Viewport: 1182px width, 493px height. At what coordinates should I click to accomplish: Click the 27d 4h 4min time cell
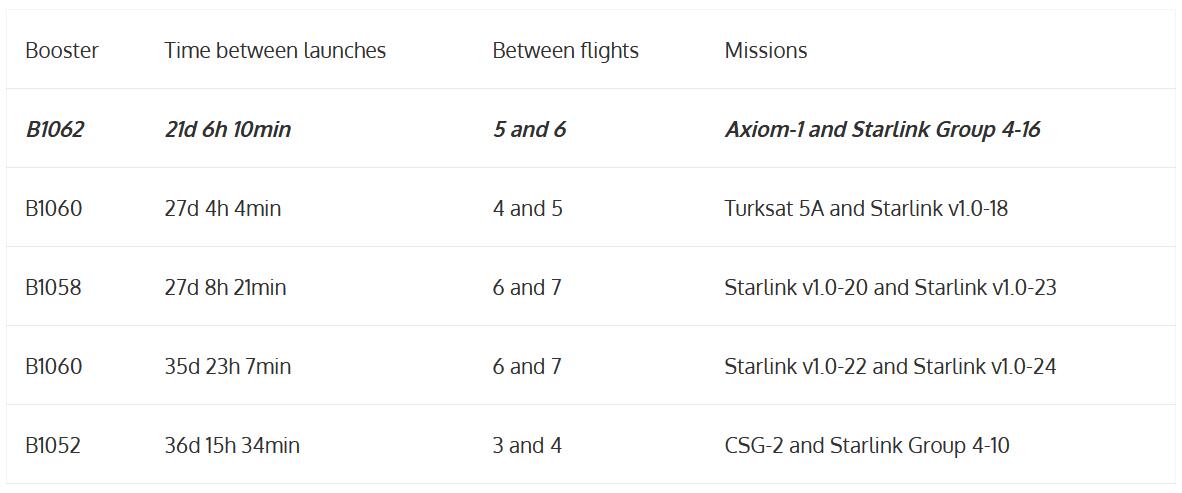click(223, 208)
